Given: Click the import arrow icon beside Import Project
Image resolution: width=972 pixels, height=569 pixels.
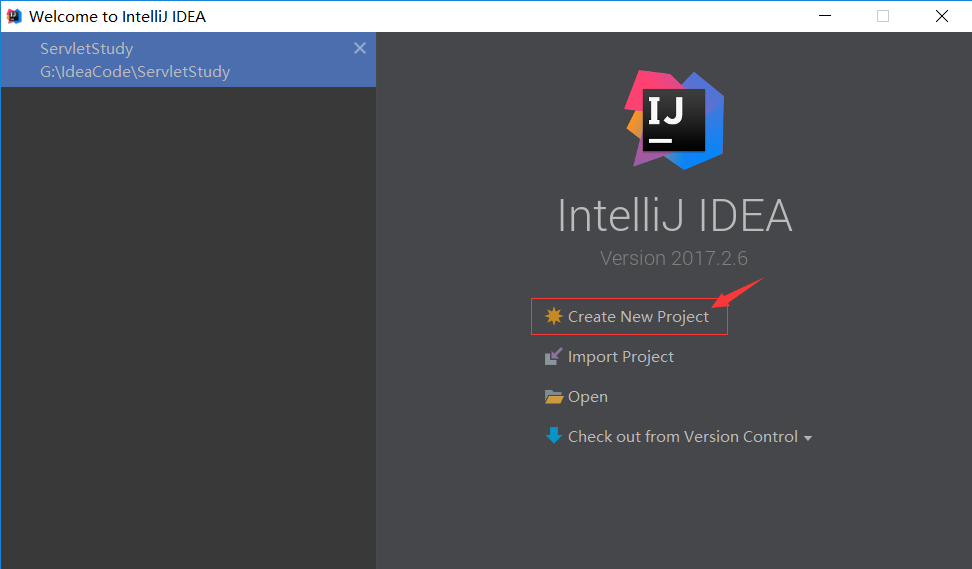Looking at the screenshot, I should 553,356.
